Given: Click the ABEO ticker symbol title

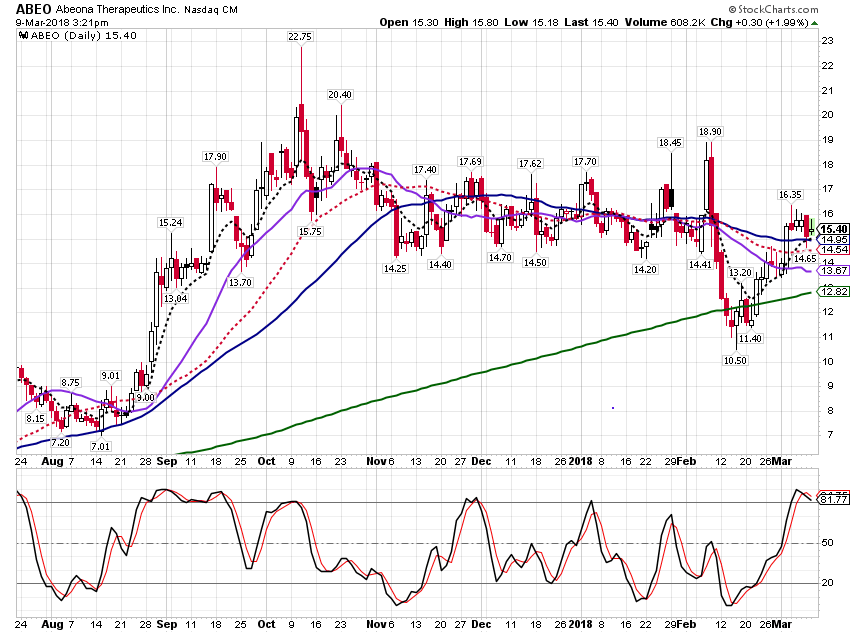Looking at the screenshot, I should (x=34, y=9).
